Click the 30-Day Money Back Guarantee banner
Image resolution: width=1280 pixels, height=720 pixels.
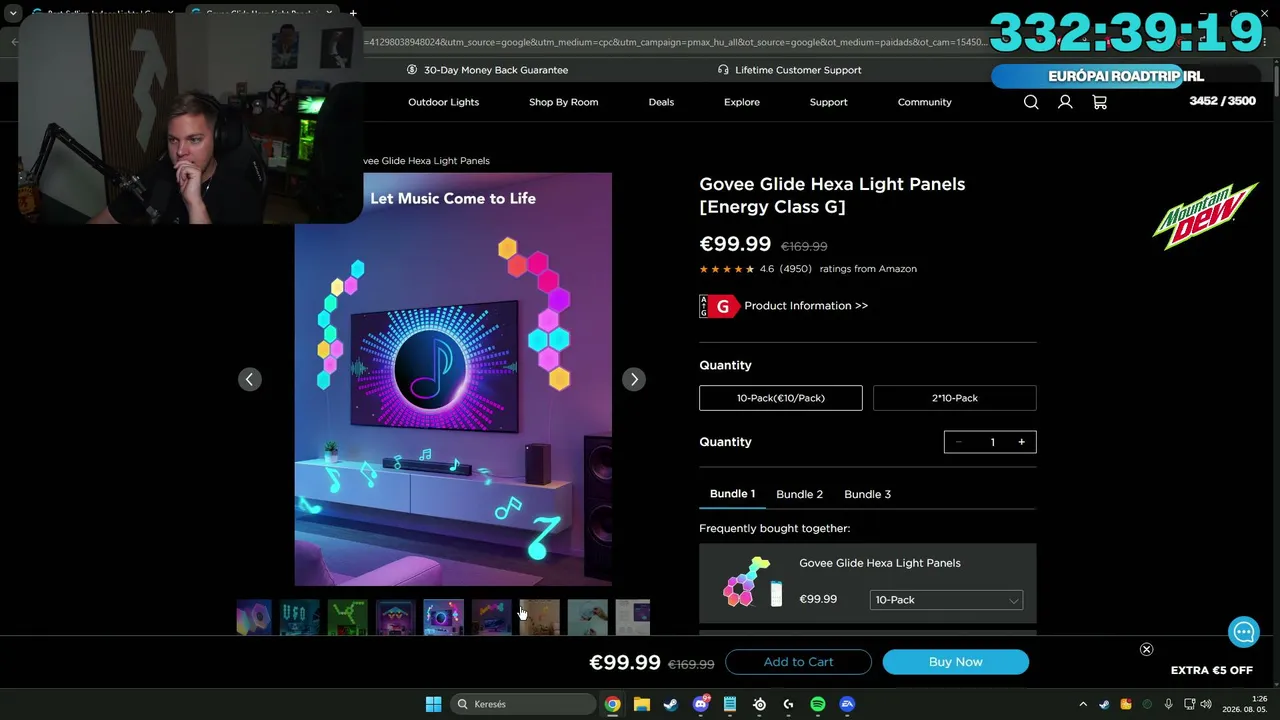tap(487, 70)
